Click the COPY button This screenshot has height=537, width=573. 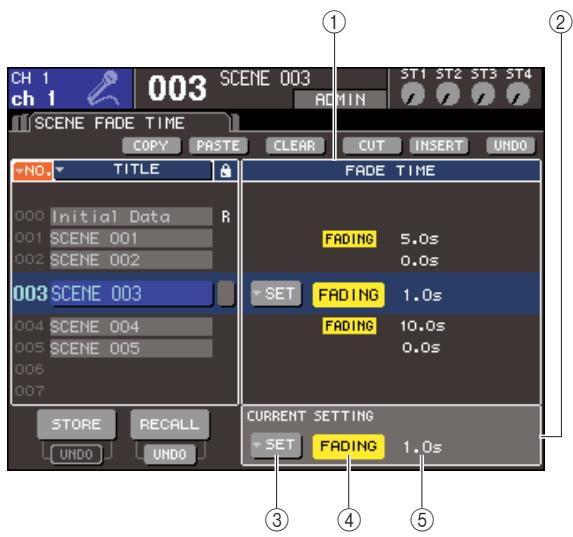[151, 146]
